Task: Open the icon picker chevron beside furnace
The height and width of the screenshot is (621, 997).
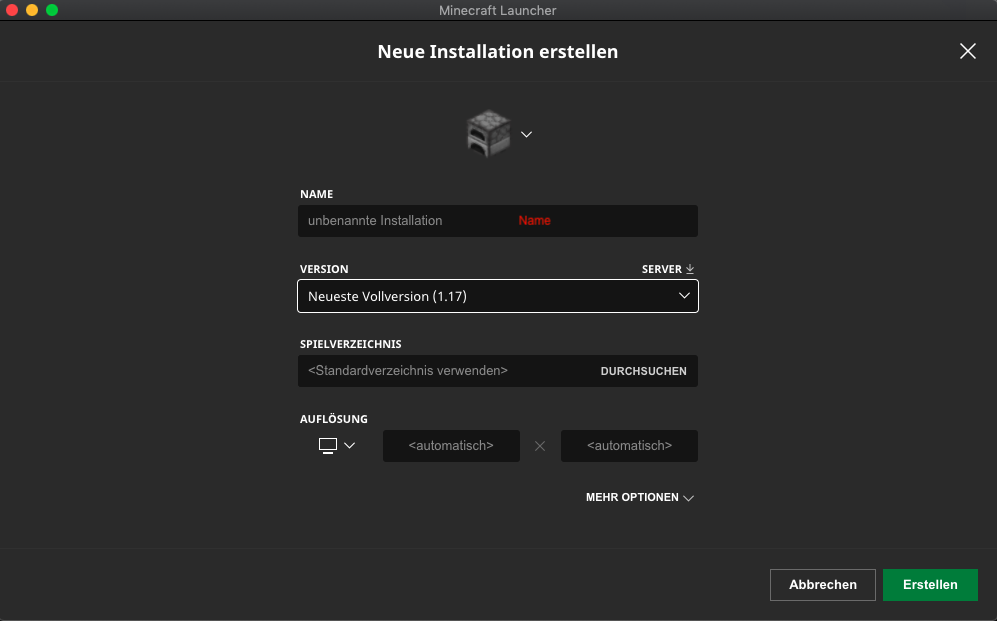Action: tap(526, 134)
